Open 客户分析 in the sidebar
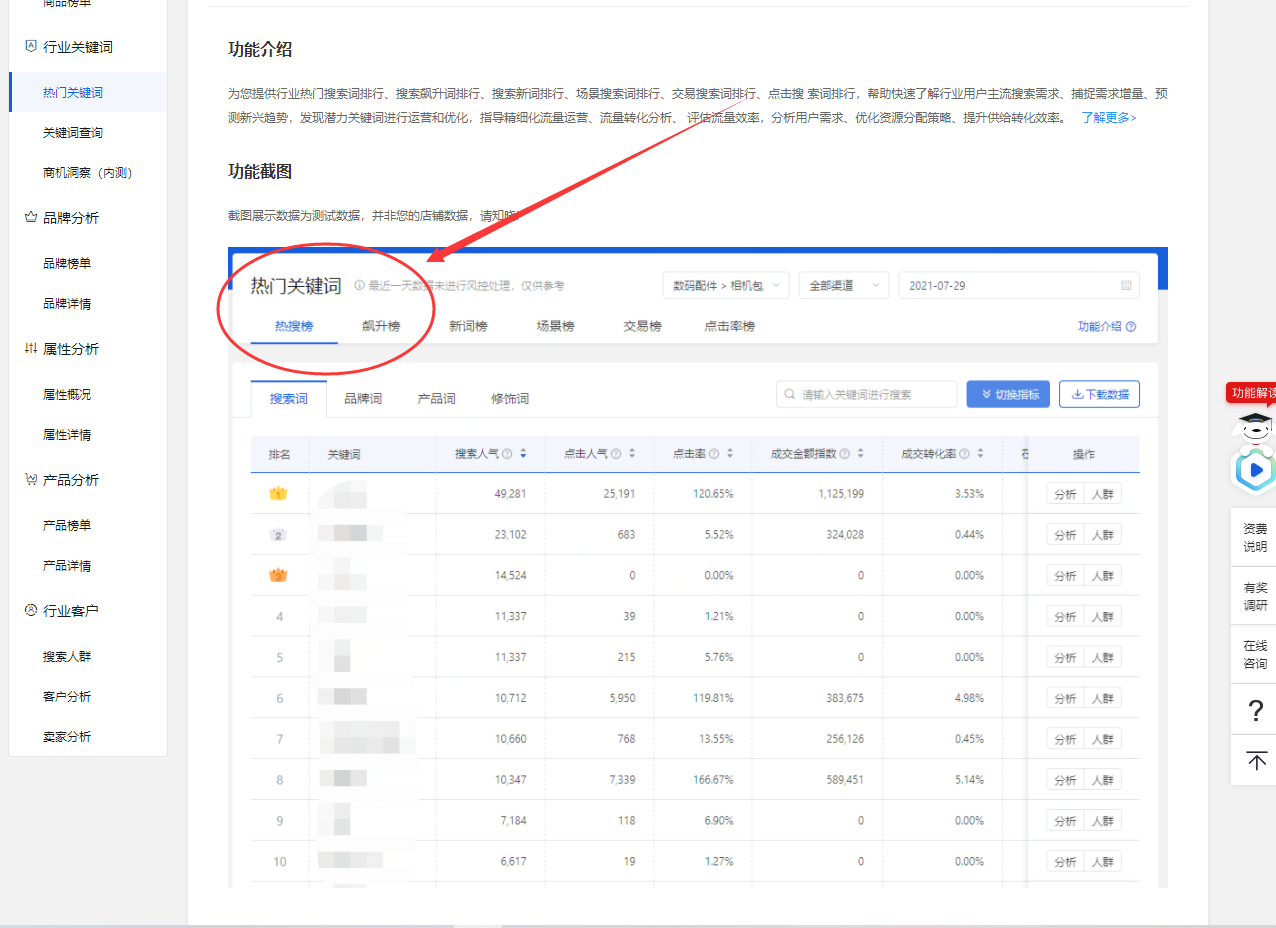This screenshot has width=1276, height=928. [67, 696]
